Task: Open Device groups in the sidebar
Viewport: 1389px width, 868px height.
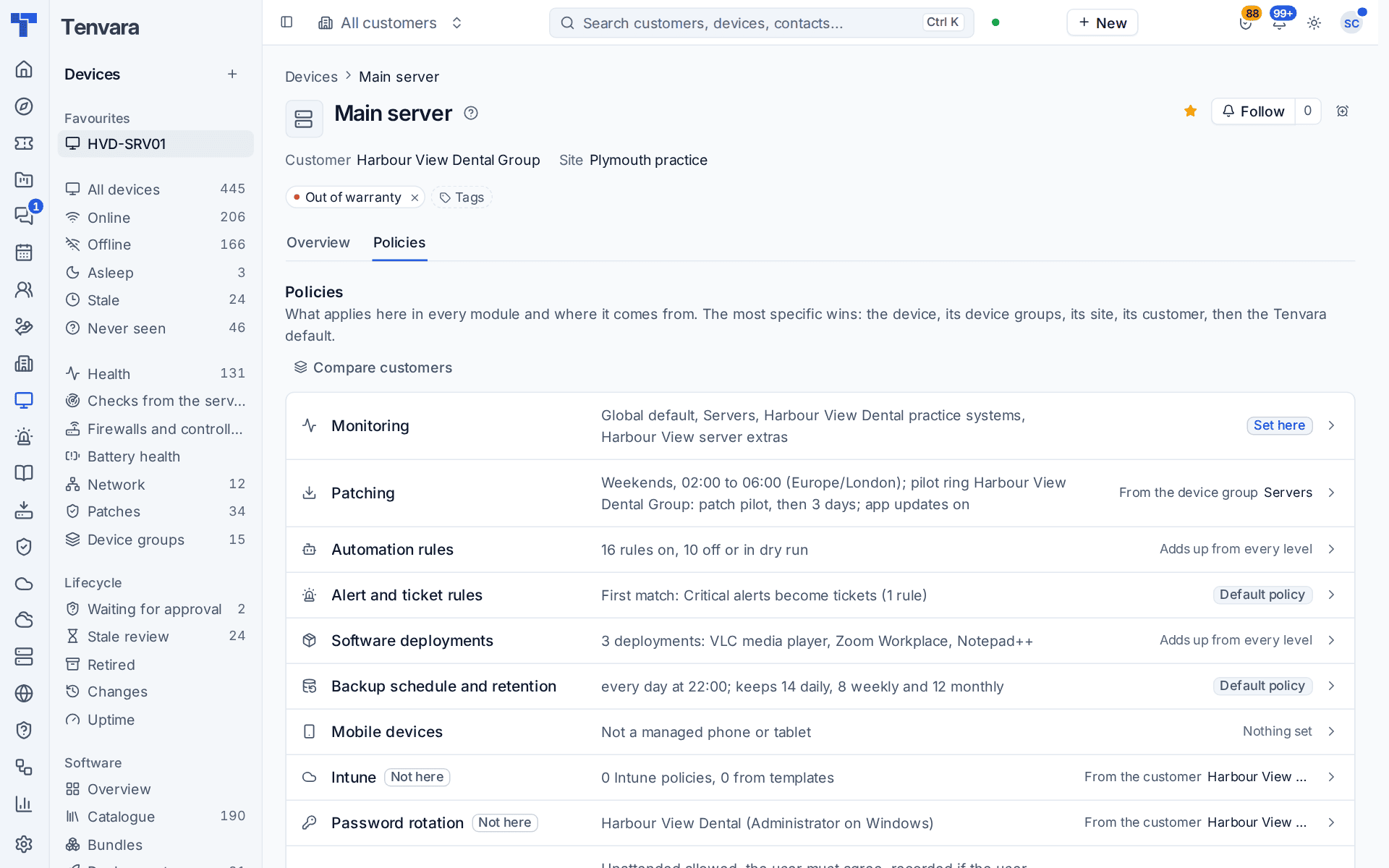Action: pos(156,540)
